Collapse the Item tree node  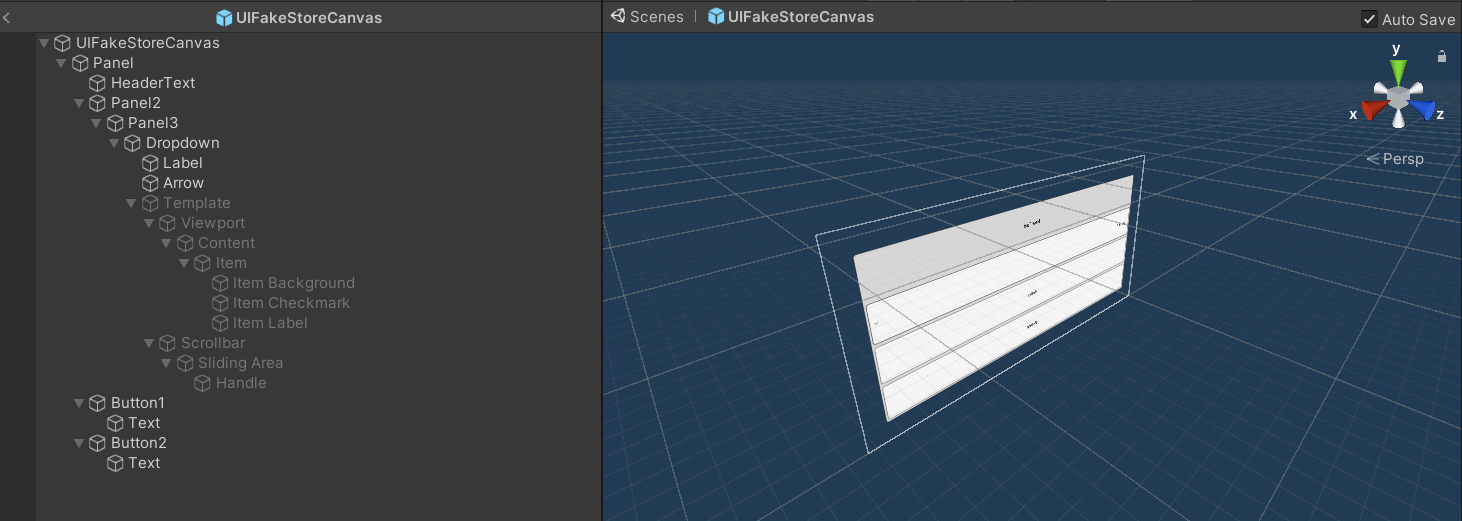coord(184,263)
